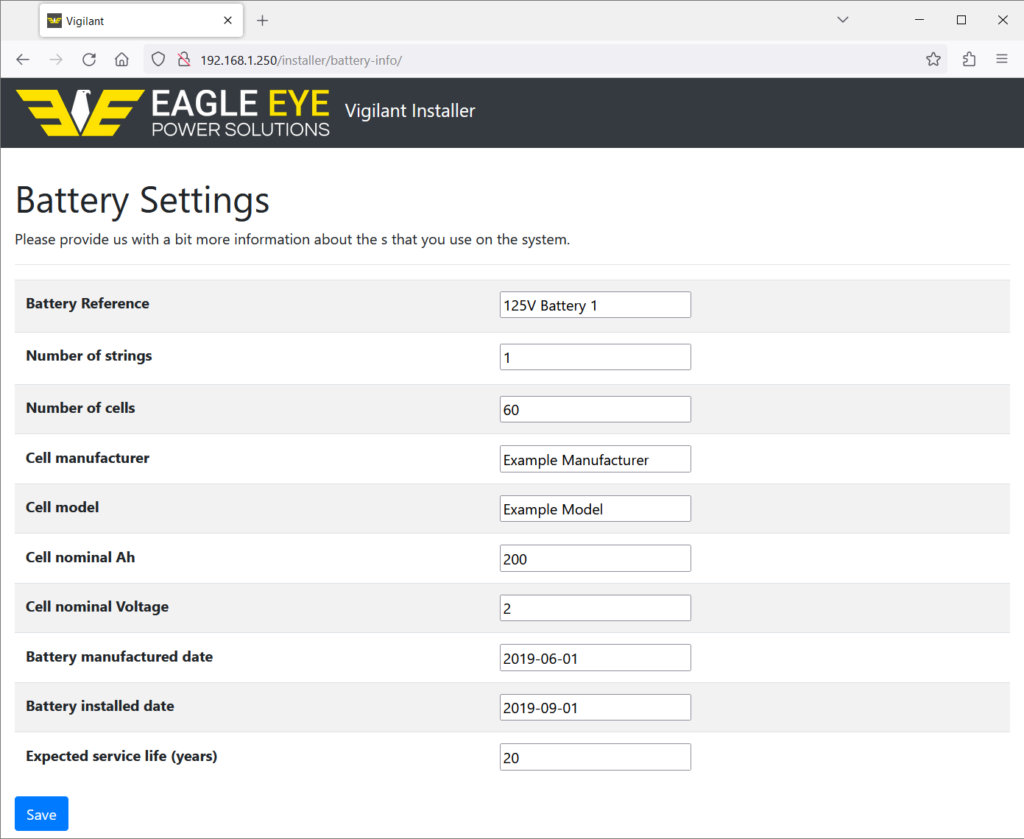
Task: Close the Vigilant tab
Action: 227,21
